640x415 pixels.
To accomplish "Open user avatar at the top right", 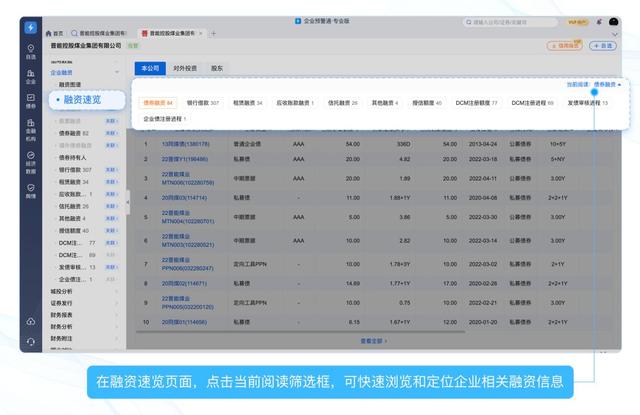I will (x=613, y=22).
